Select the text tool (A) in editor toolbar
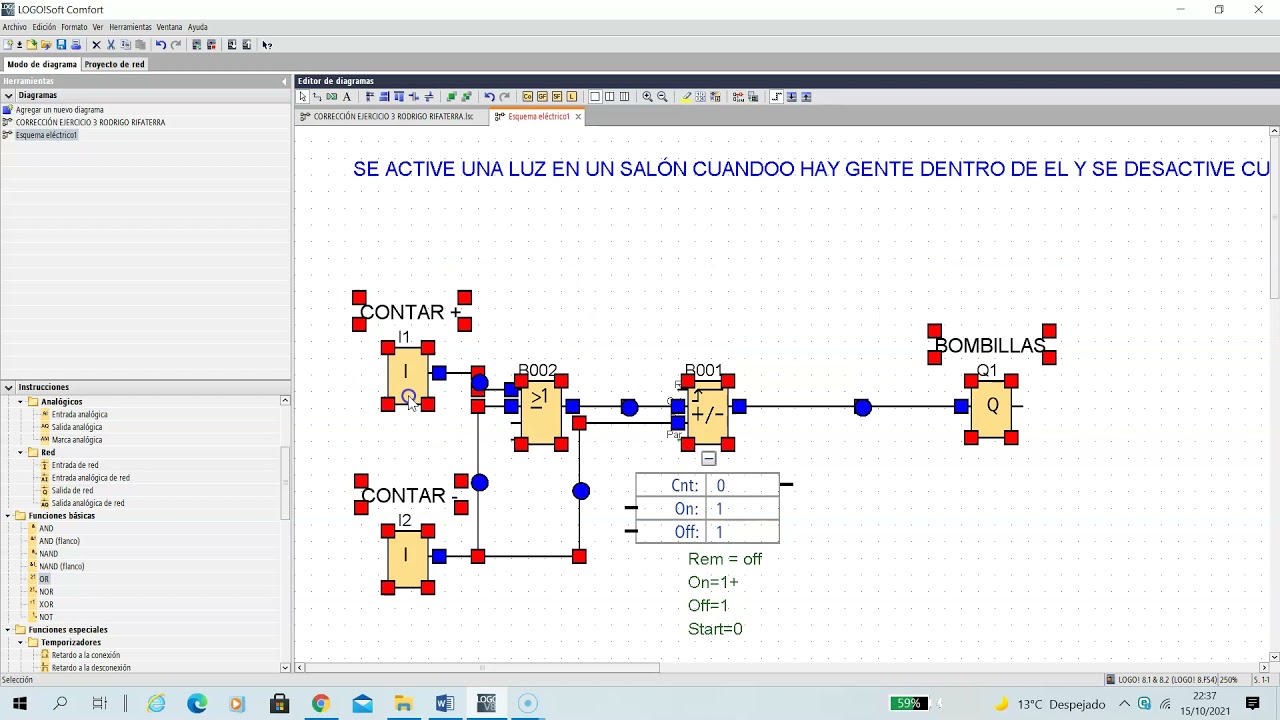 click(347, 97)
